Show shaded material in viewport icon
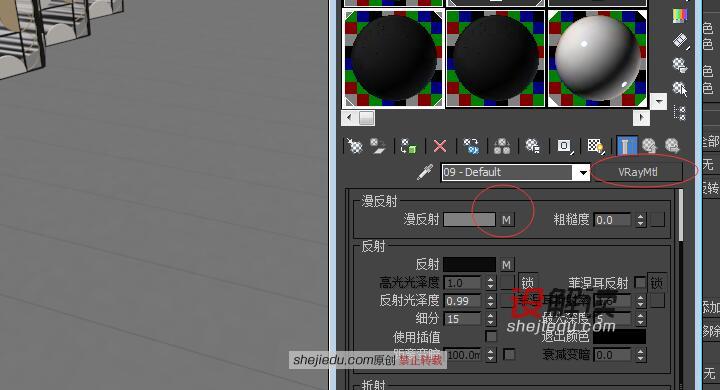This screenshot has width=720, height=390. pyautogui.click(x=596, y=146)
